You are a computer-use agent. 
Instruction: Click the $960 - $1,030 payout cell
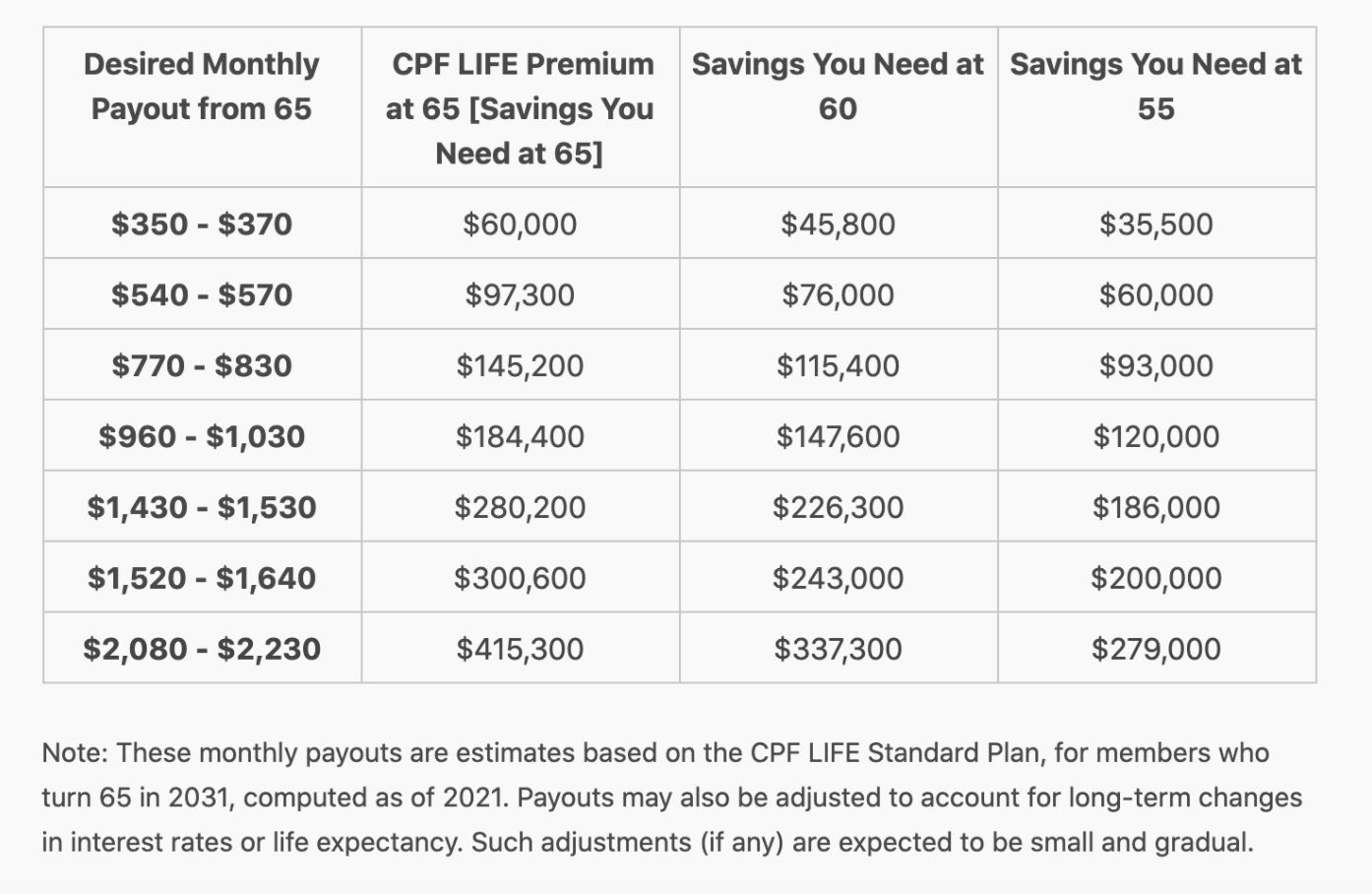(202, 436)
